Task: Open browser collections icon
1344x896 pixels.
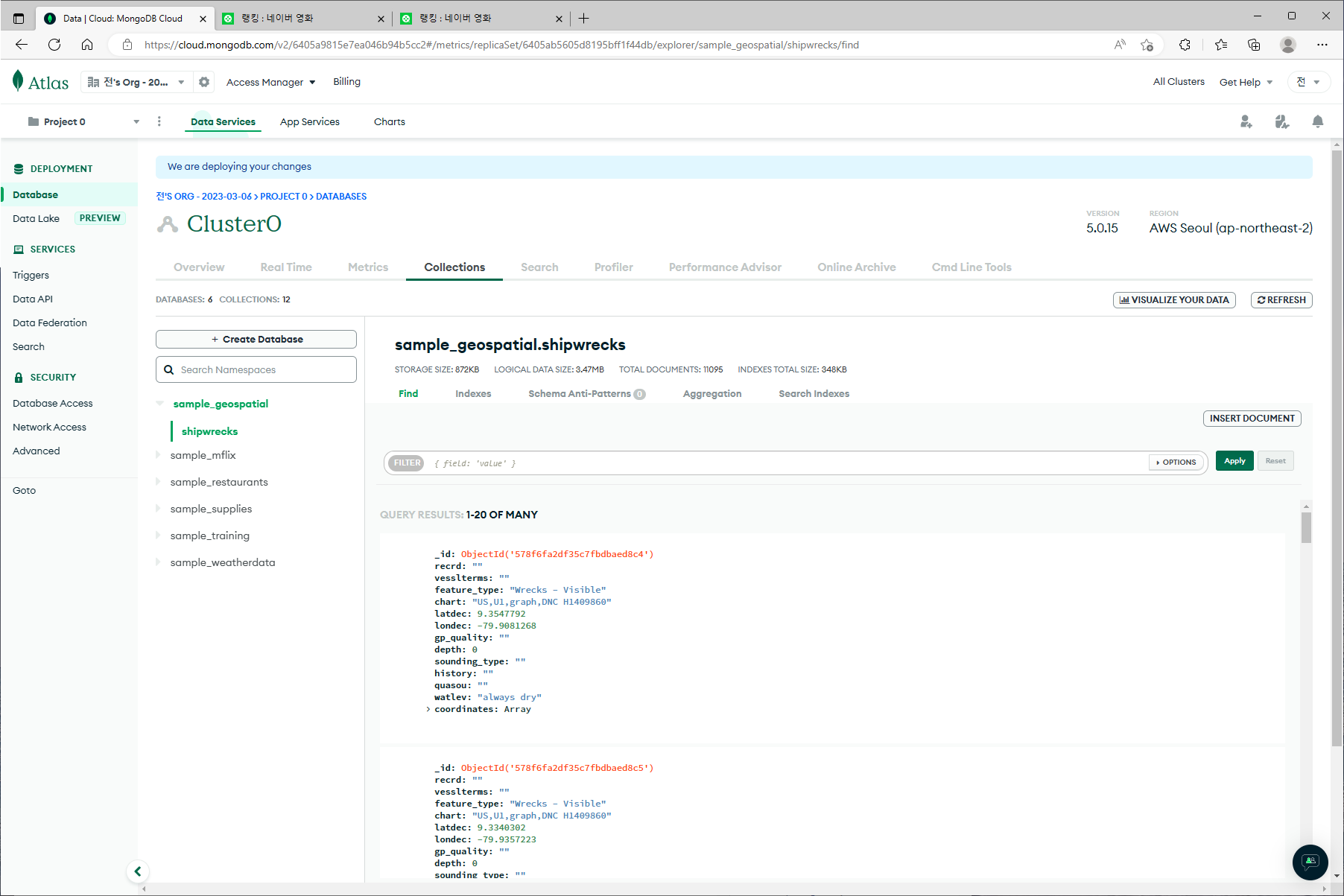Action: (1254, 45)
